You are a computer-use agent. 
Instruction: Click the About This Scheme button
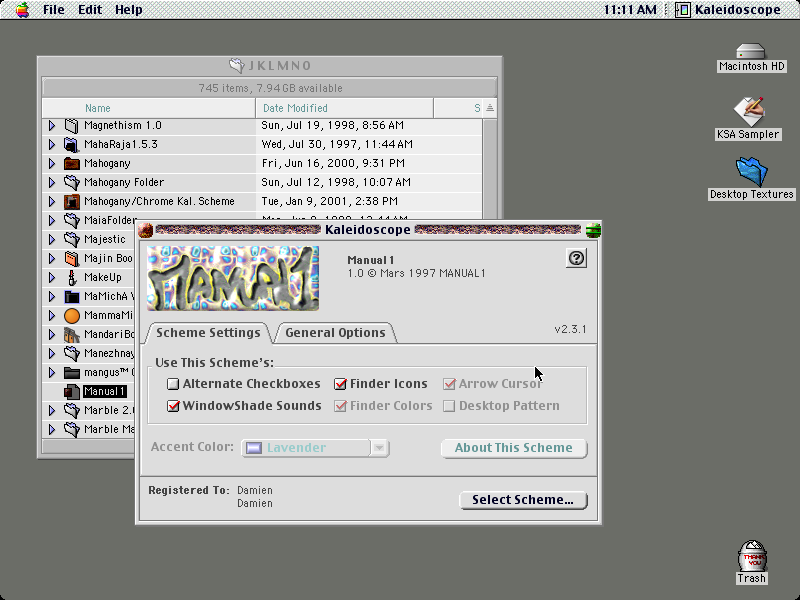(514, 448)
